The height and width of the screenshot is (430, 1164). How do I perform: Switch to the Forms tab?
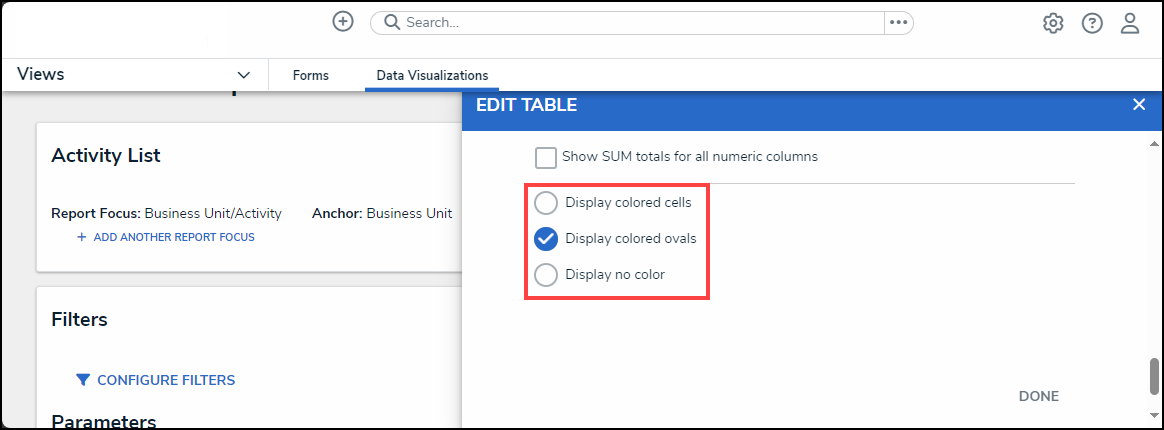[310, 75]
